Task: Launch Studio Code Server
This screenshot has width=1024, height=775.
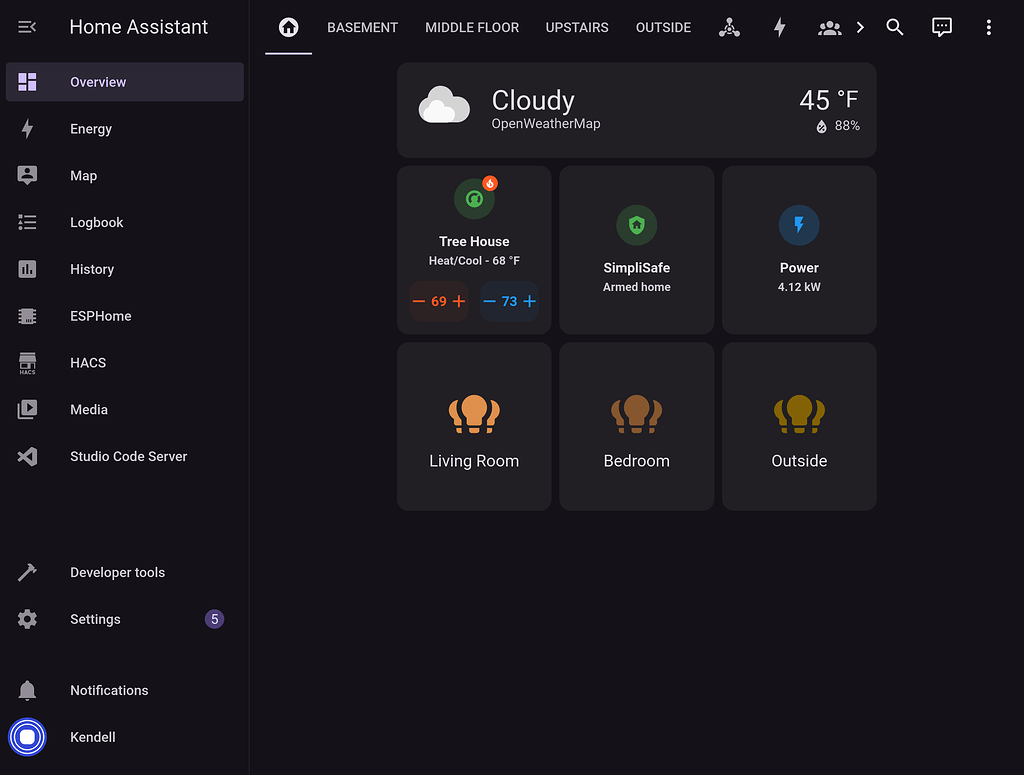Action: [128, 456]
